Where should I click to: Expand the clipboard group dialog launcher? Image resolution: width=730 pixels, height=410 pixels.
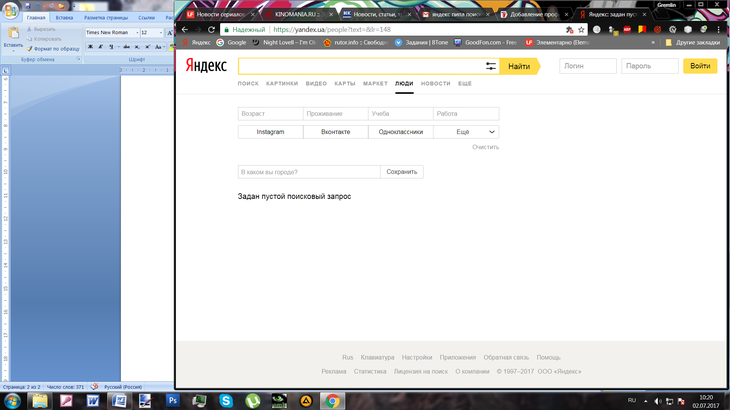click(x=78, y=60)
